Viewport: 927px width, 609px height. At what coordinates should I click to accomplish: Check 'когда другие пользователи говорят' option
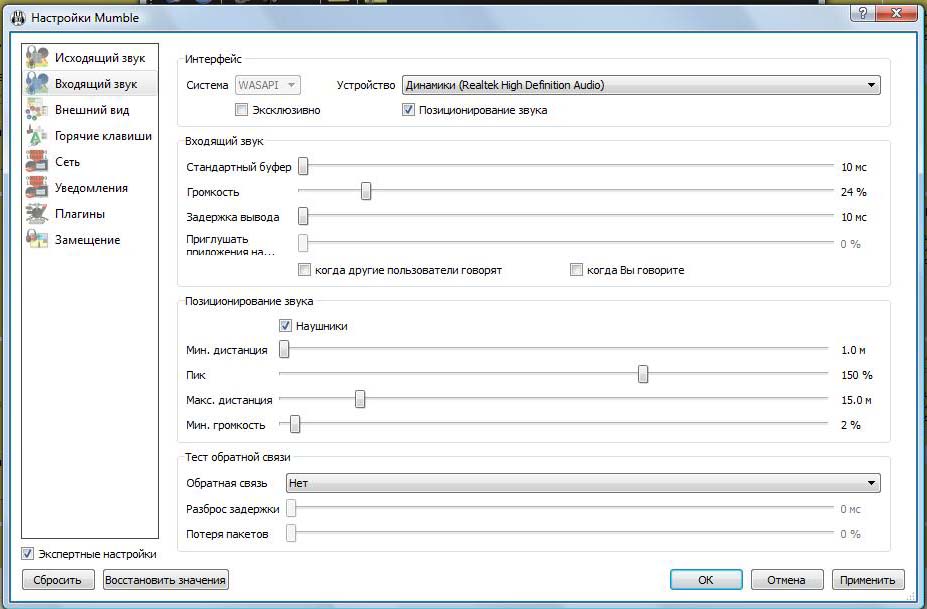click(305, 270)
